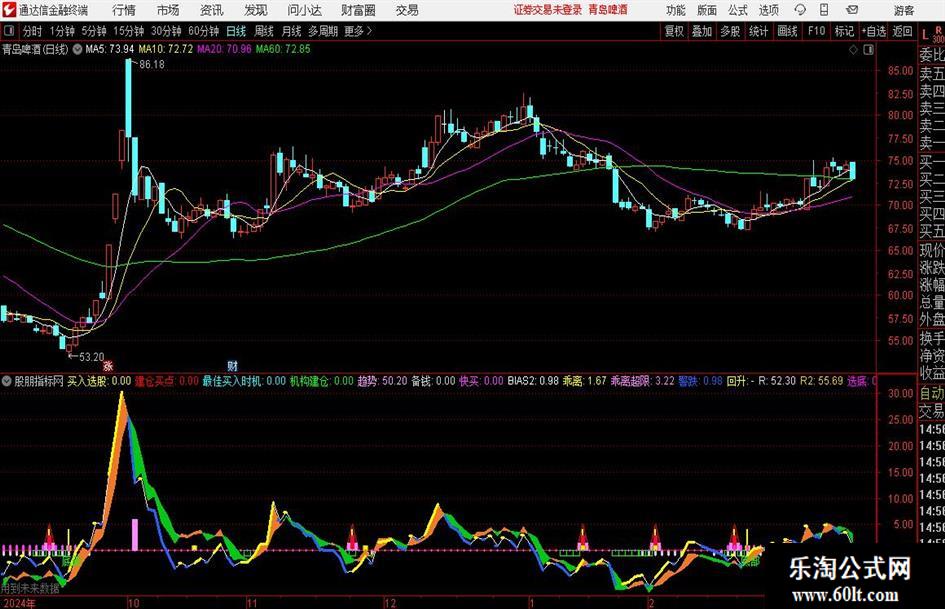Switch to 60分钟 period tab

pyautogui.click(x=204, y=31)
